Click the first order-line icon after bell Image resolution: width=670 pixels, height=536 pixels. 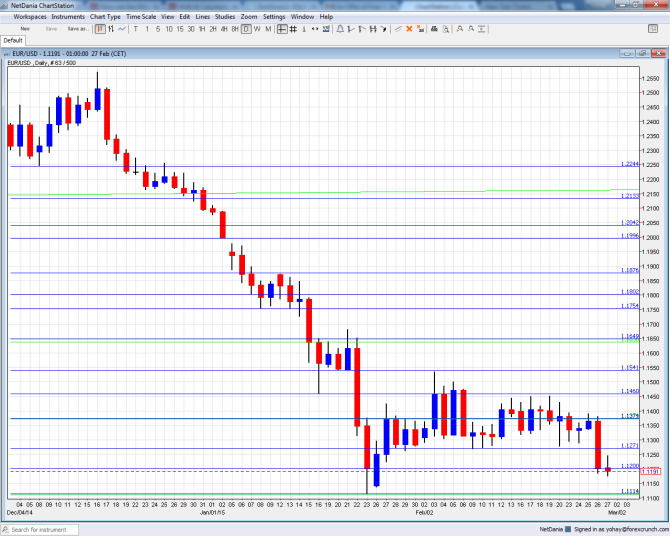[x=351, y=29]
